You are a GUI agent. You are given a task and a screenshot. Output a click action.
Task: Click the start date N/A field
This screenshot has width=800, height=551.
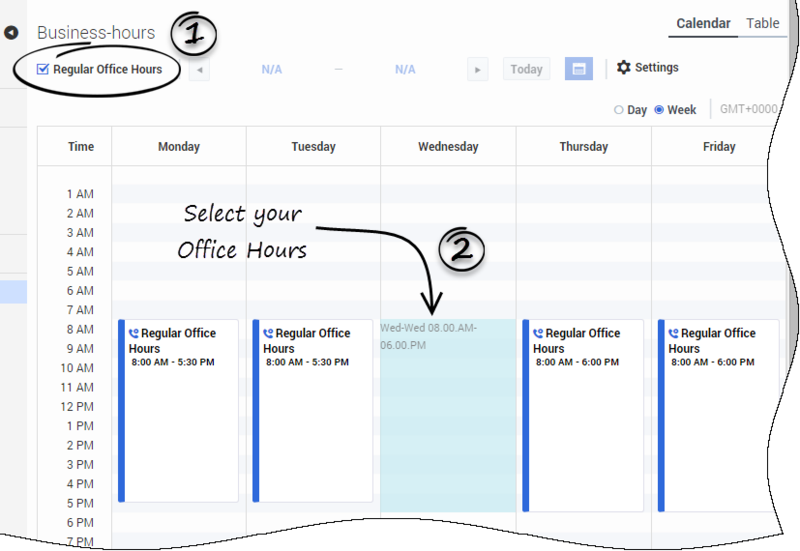271,69
